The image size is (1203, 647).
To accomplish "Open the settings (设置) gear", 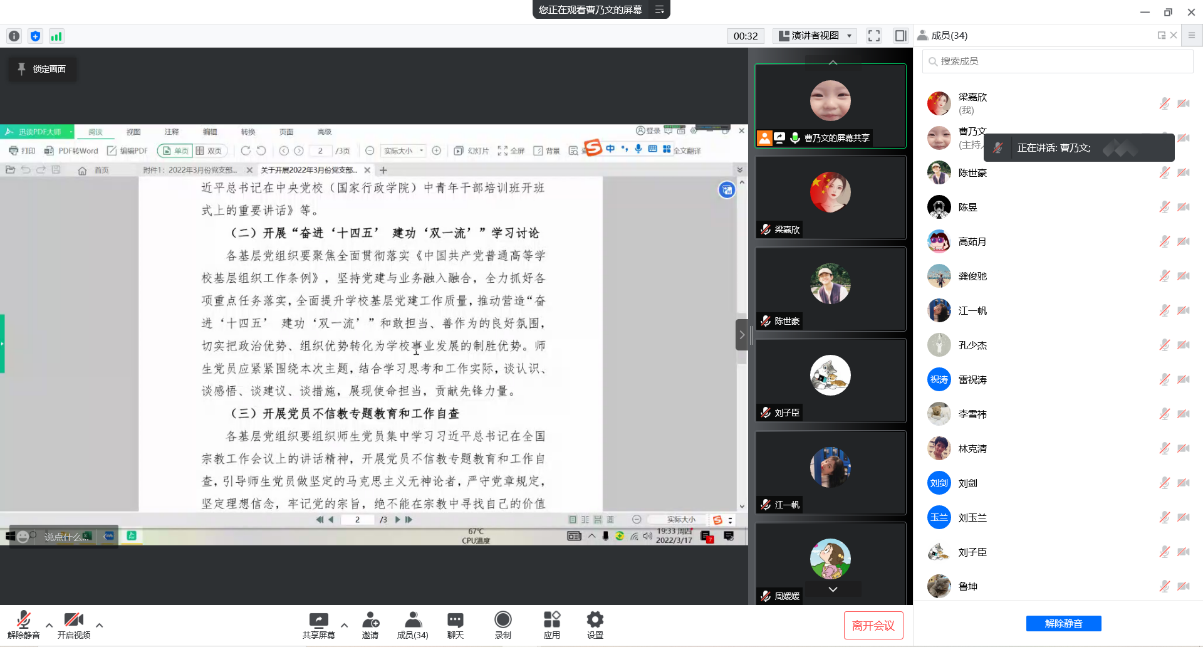I will [595, 625].
